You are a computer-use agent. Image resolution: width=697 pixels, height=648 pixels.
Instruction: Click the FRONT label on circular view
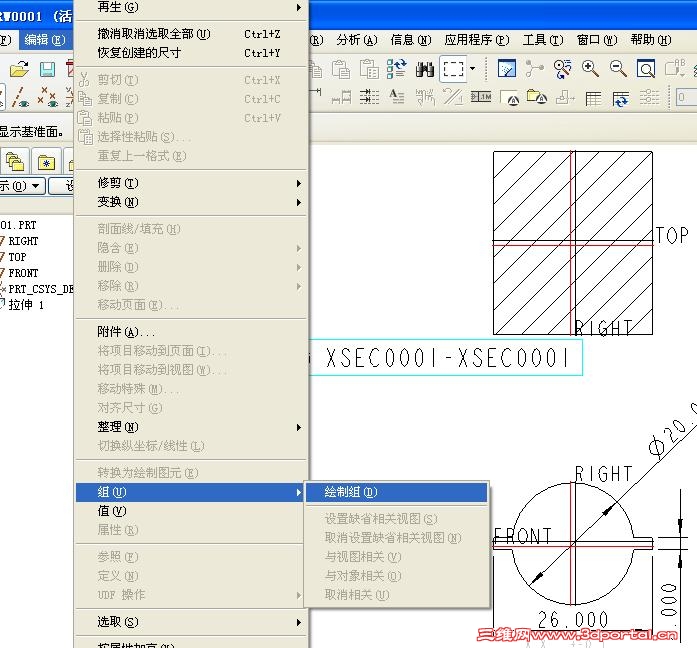[x=523, y=536]
